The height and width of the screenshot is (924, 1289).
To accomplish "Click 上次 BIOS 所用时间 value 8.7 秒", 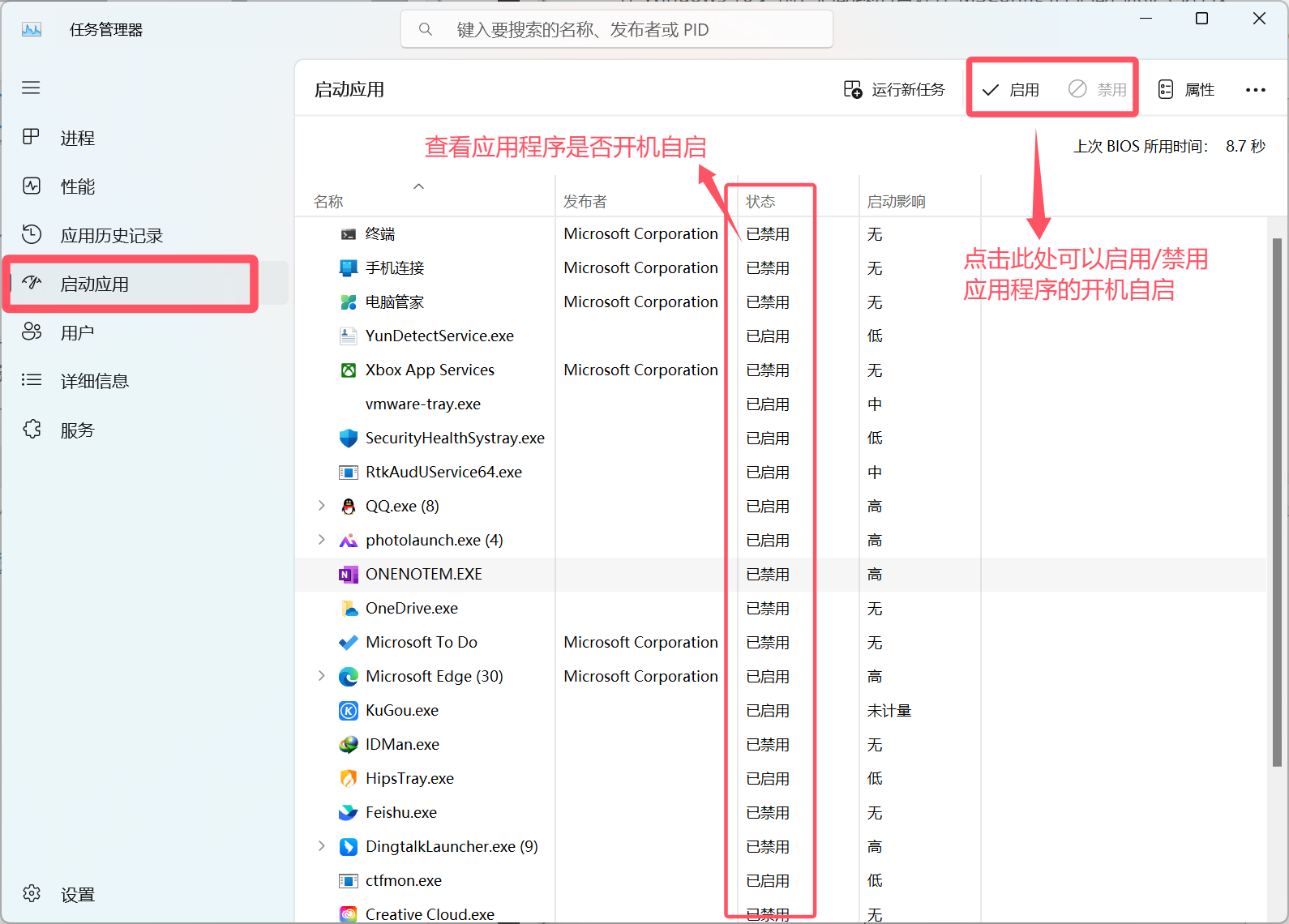I will (x=1245, y=147).
